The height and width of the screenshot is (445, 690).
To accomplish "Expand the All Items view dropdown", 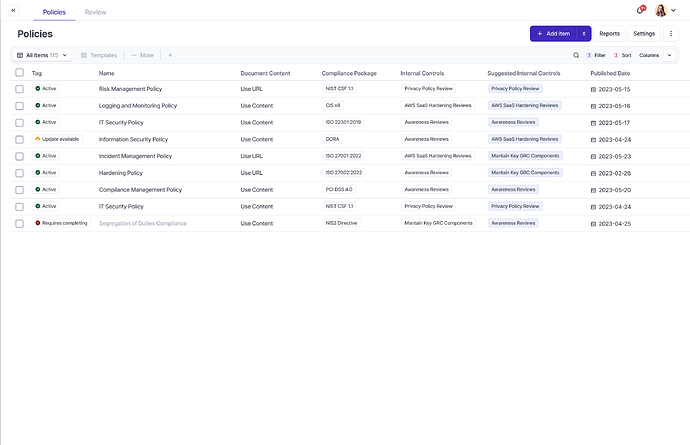I will coord(43,55).
